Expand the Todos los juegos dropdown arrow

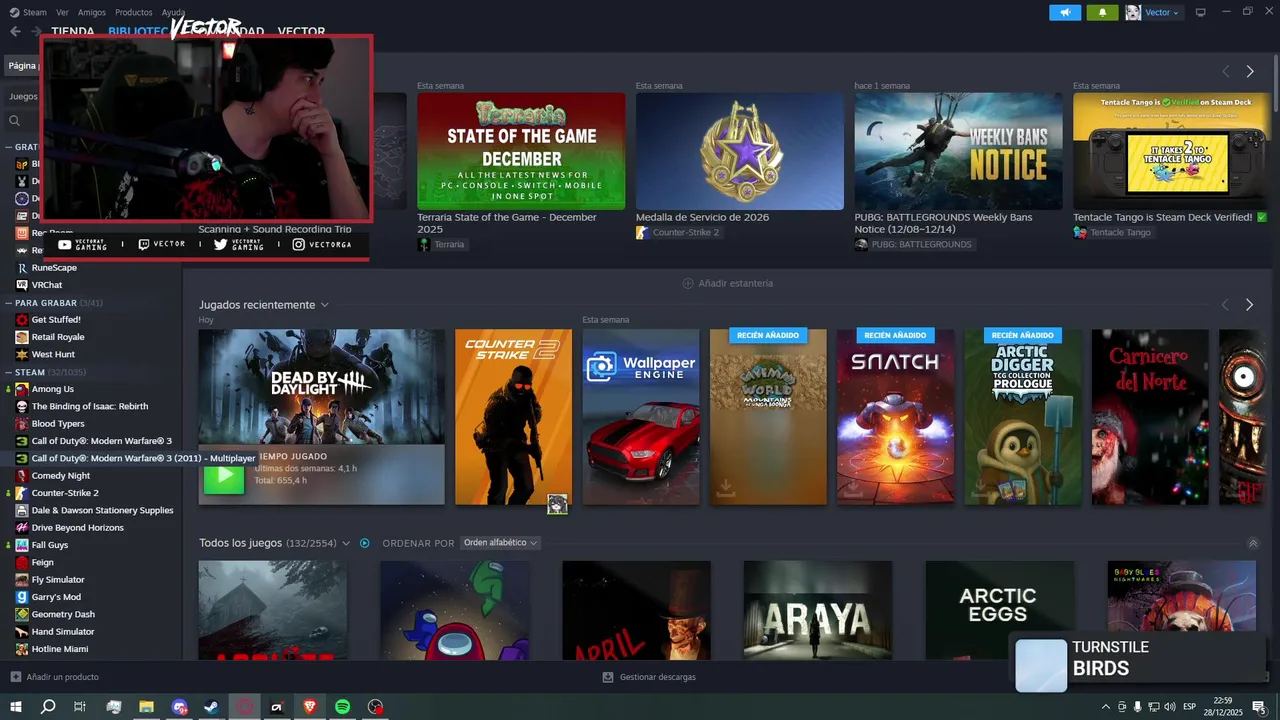pos(346,543)
